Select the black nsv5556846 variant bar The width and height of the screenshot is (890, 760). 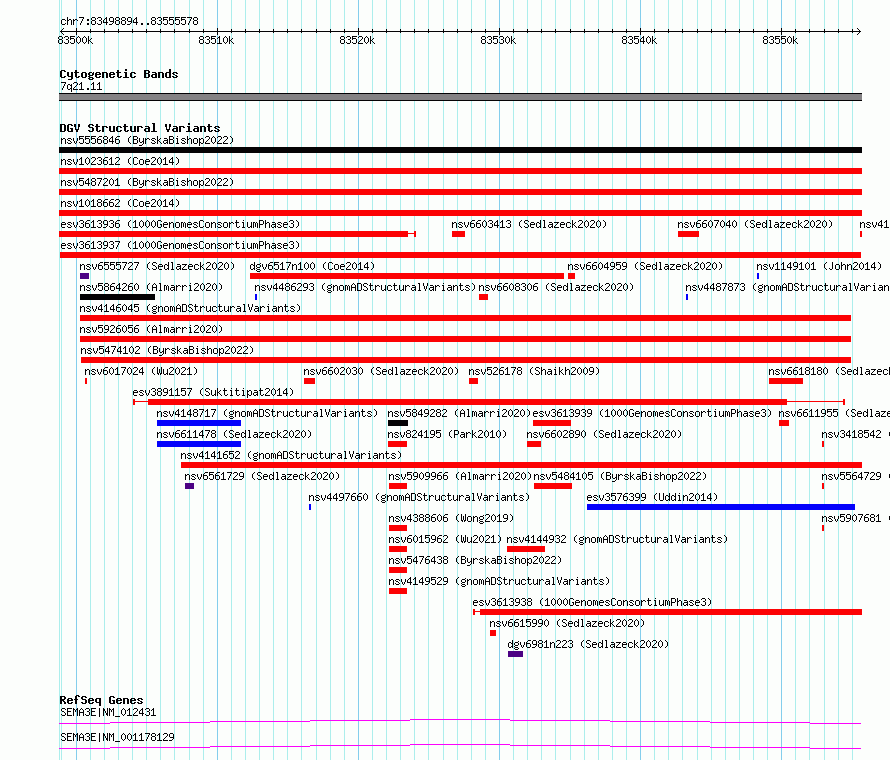point(460,150)
